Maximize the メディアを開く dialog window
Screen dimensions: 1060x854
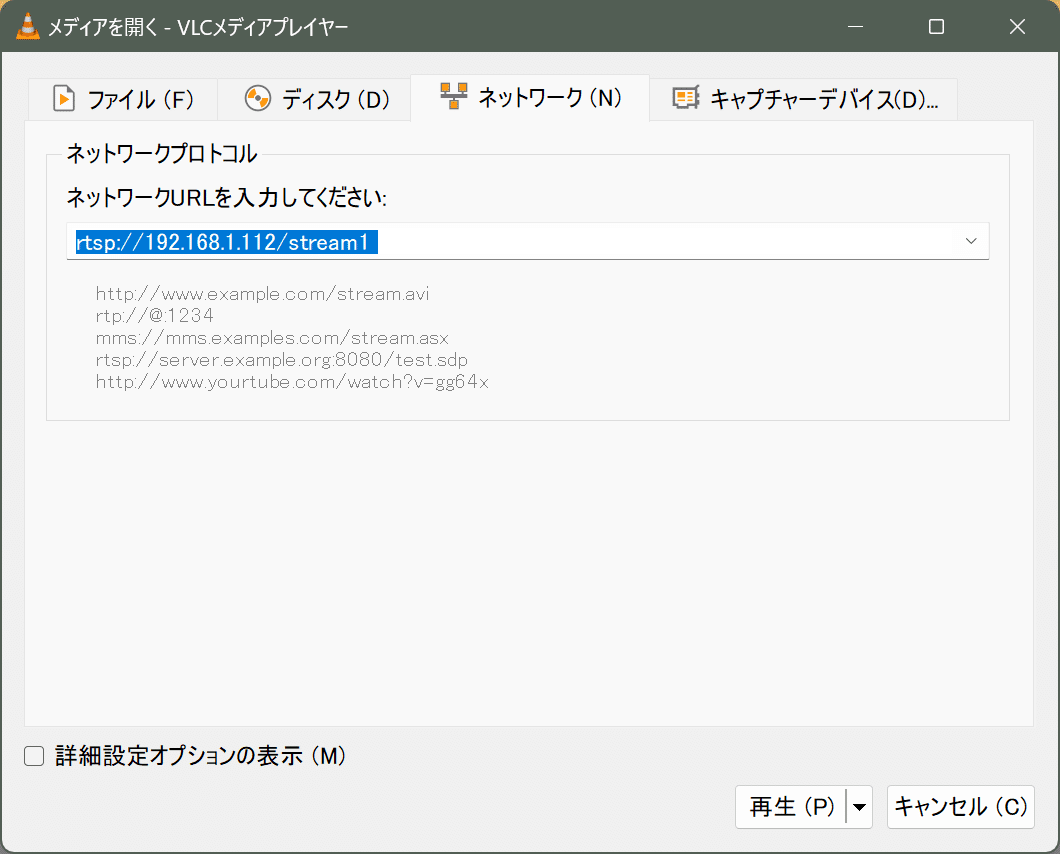tap(936, 26)
